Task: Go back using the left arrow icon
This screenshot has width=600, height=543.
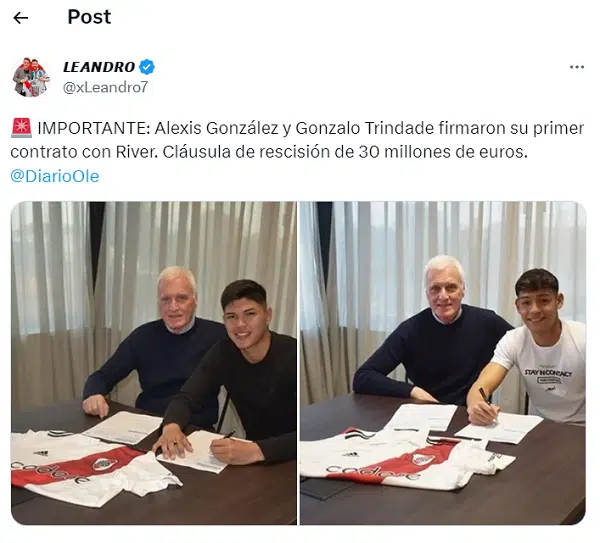Action: tap(21, 18)
